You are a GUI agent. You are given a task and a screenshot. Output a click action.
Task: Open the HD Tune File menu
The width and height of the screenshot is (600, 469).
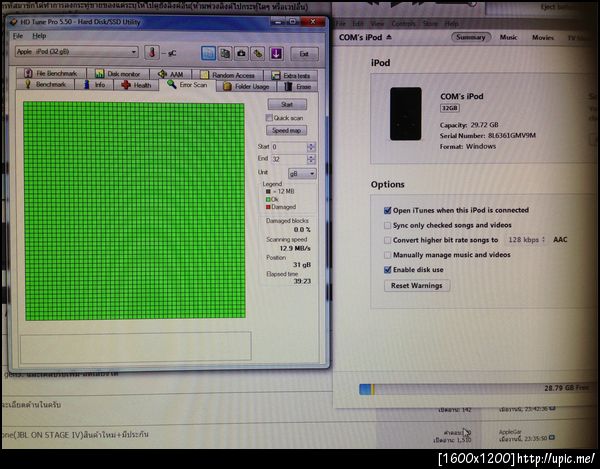[18, 36]
